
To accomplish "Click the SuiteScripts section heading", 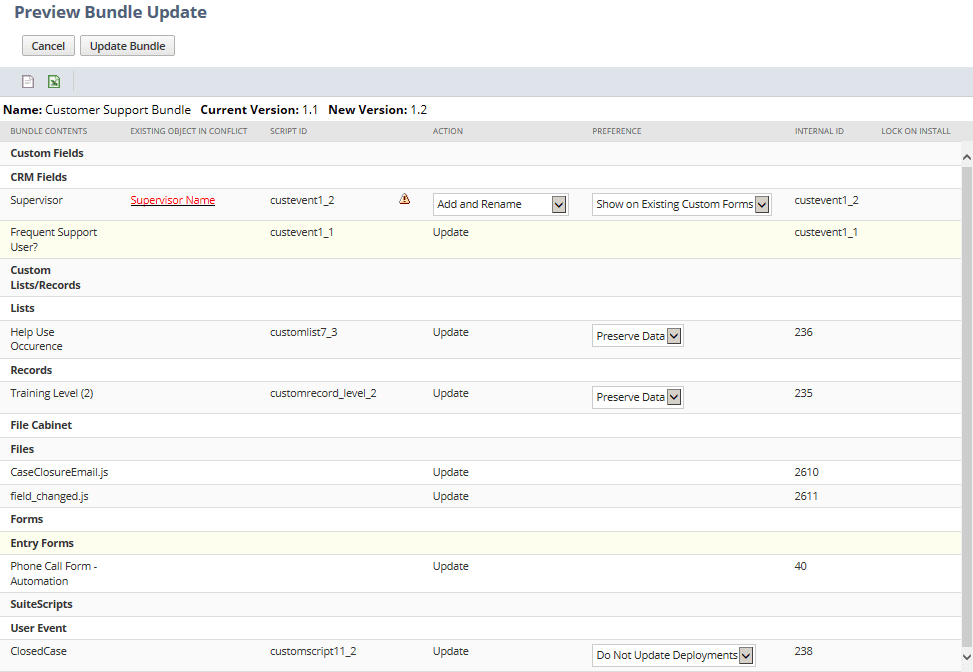I will [x=41, y=604].
